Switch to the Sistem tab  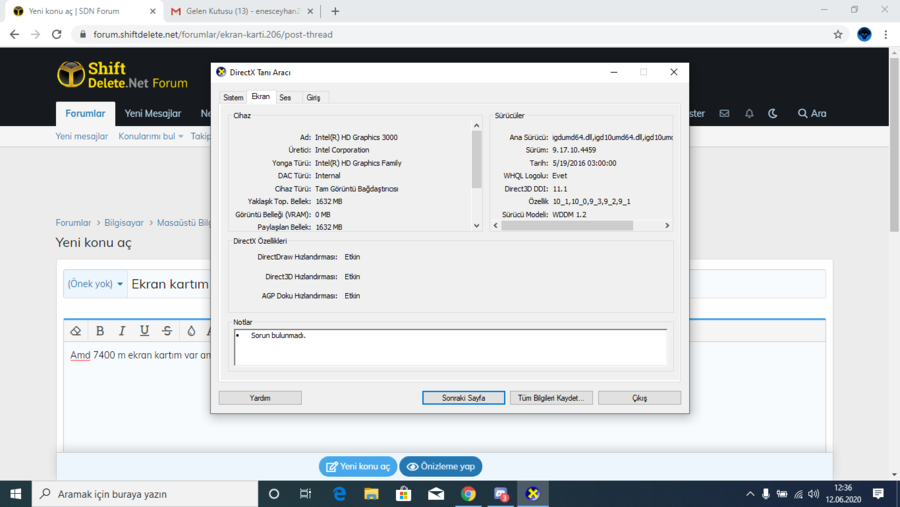click(233, 98)
